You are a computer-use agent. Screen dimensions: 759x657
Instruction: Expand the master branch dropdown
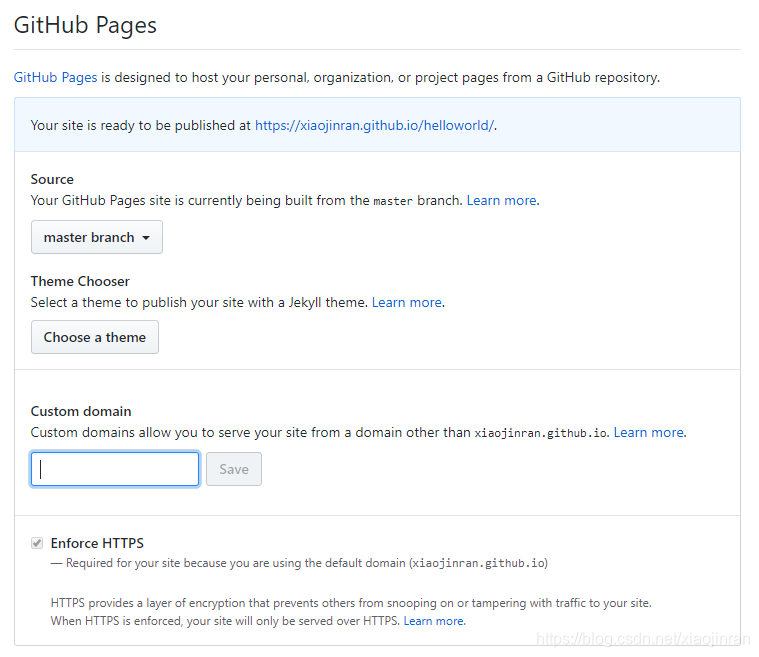coord(97,237)
